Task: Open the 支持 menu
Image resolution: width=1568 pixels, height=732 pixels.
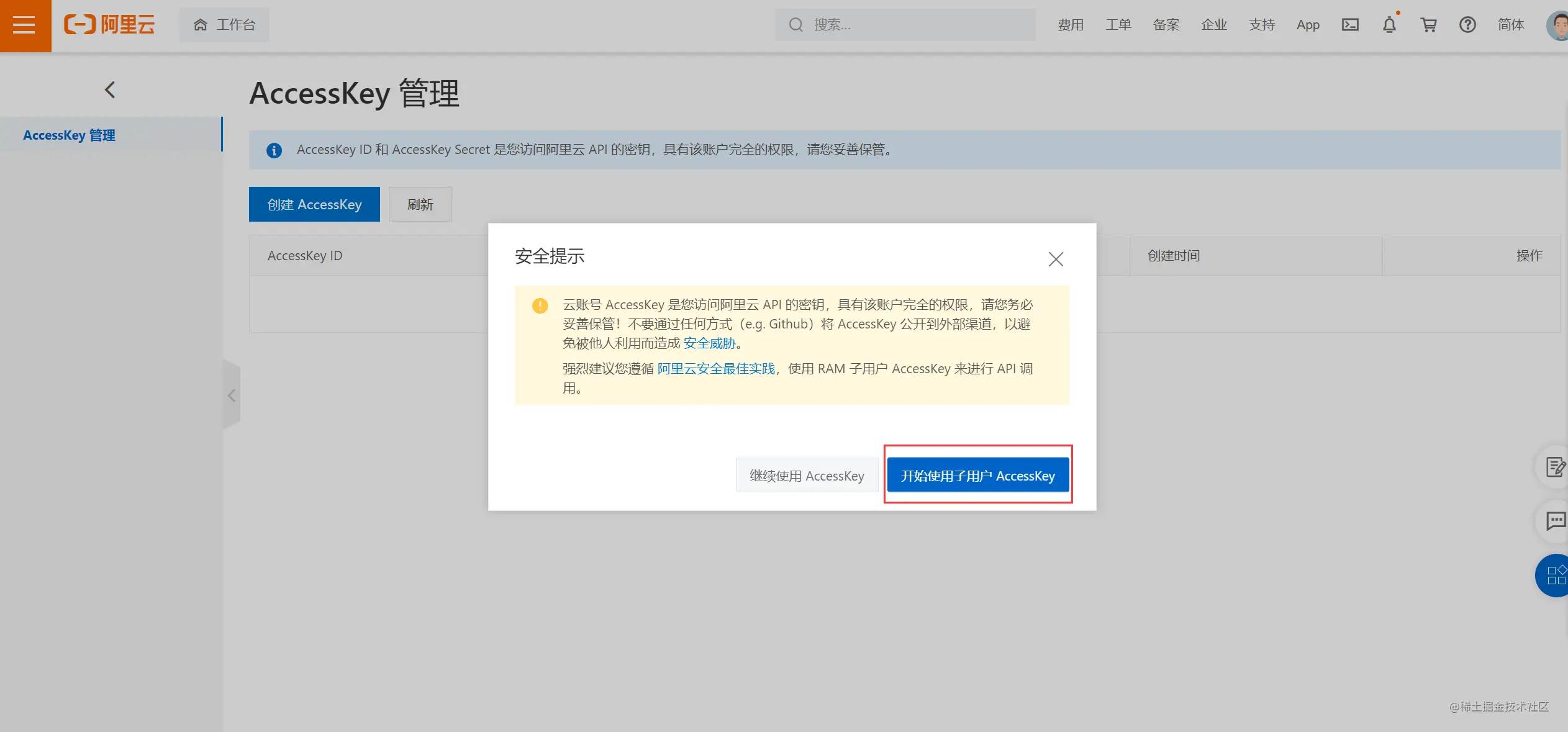Action: [x=1262, y=25]
